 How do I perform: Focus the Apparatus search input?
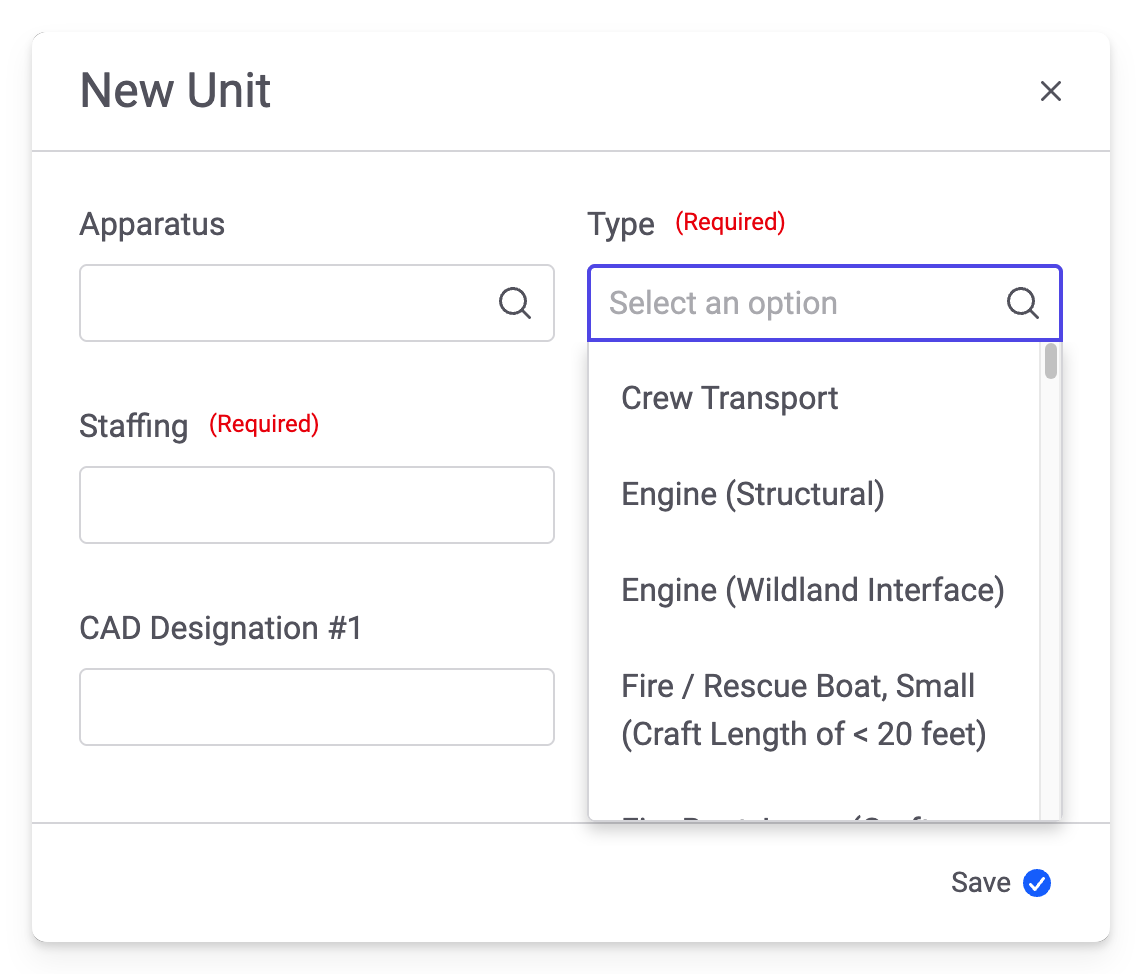click(290, 303)
